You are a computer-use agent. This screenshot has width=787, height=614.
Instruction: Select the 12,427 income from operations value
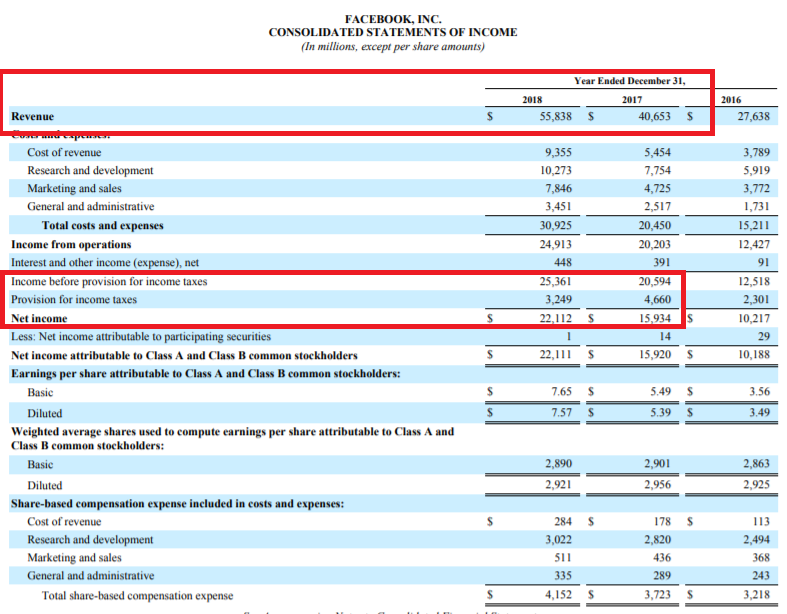pos(754,245)
